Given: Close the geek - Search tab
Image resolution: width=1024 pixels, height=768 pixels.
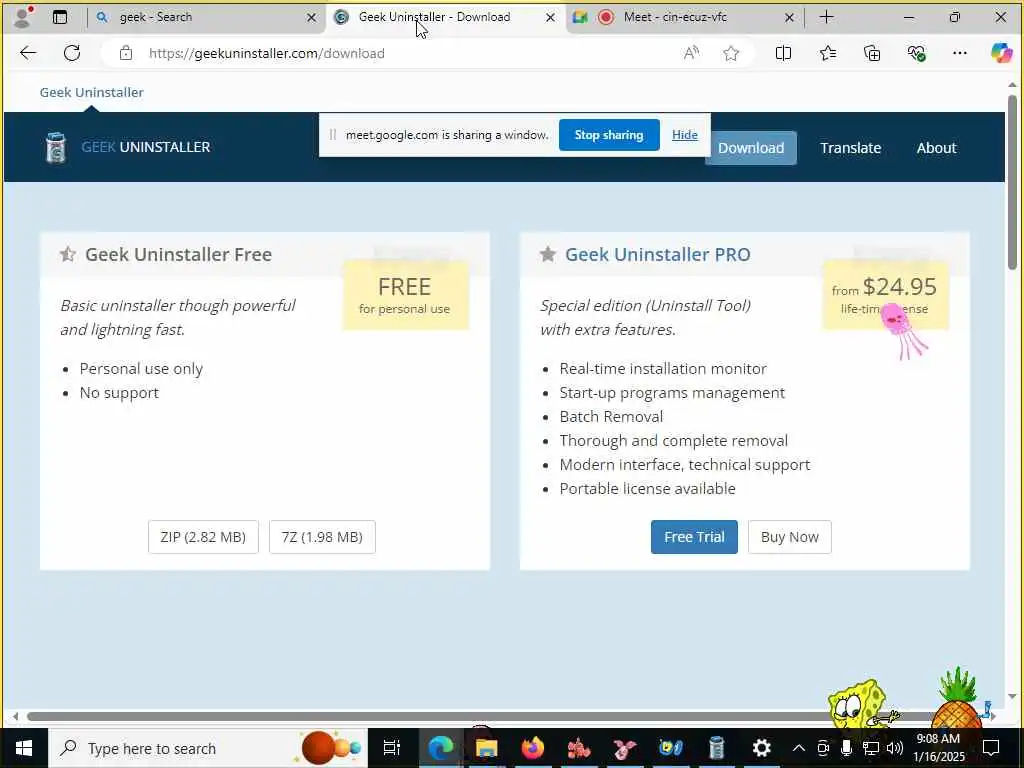Looking at the screenshot, I should [312, 18].
